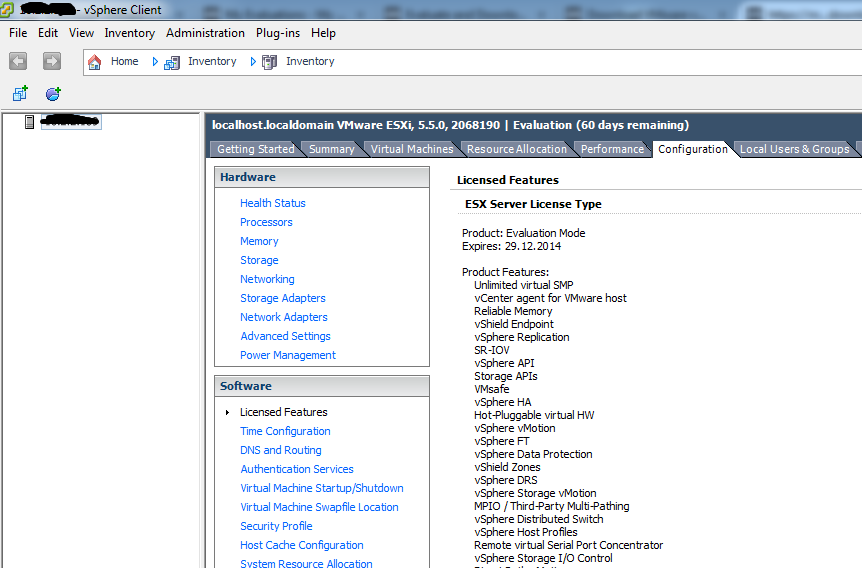862x568 pixels.
Task: Open Virtual Machine Swapfile Location link
Action: pos(319,507)
